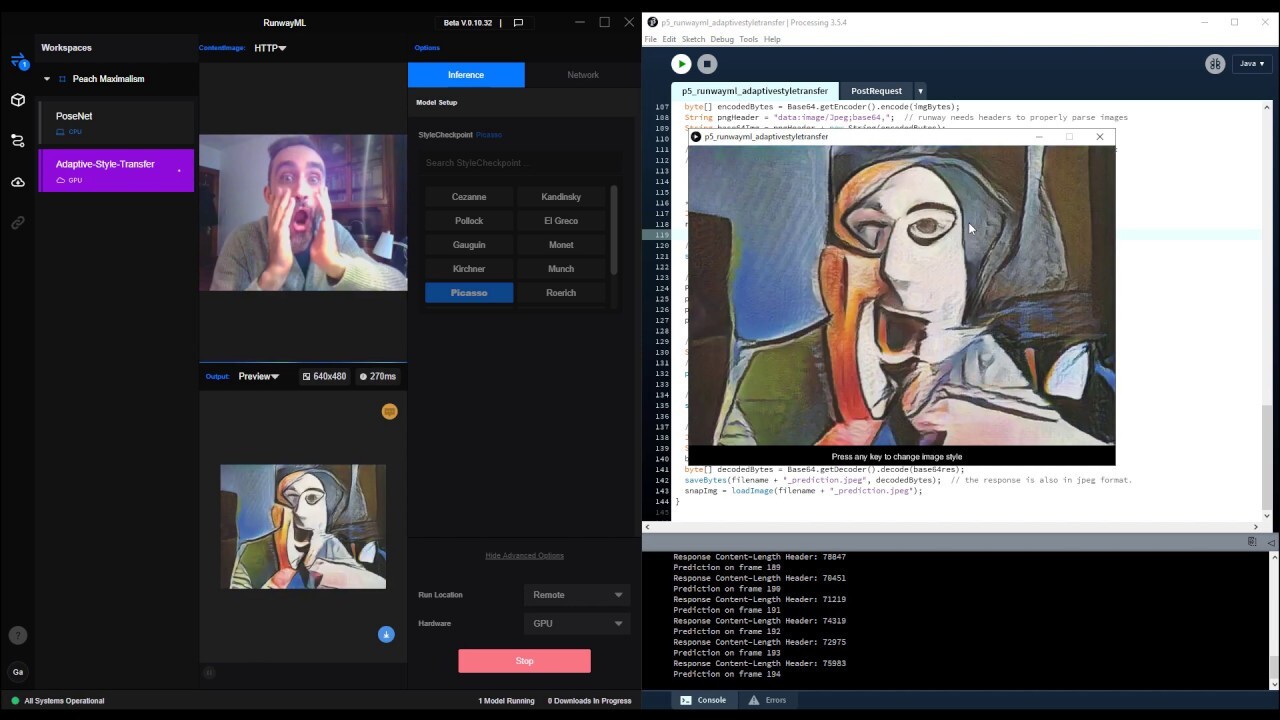The image size is (1280, 720).
Task: Click the orange comment icon above the output preview
Action: point(390,411)
